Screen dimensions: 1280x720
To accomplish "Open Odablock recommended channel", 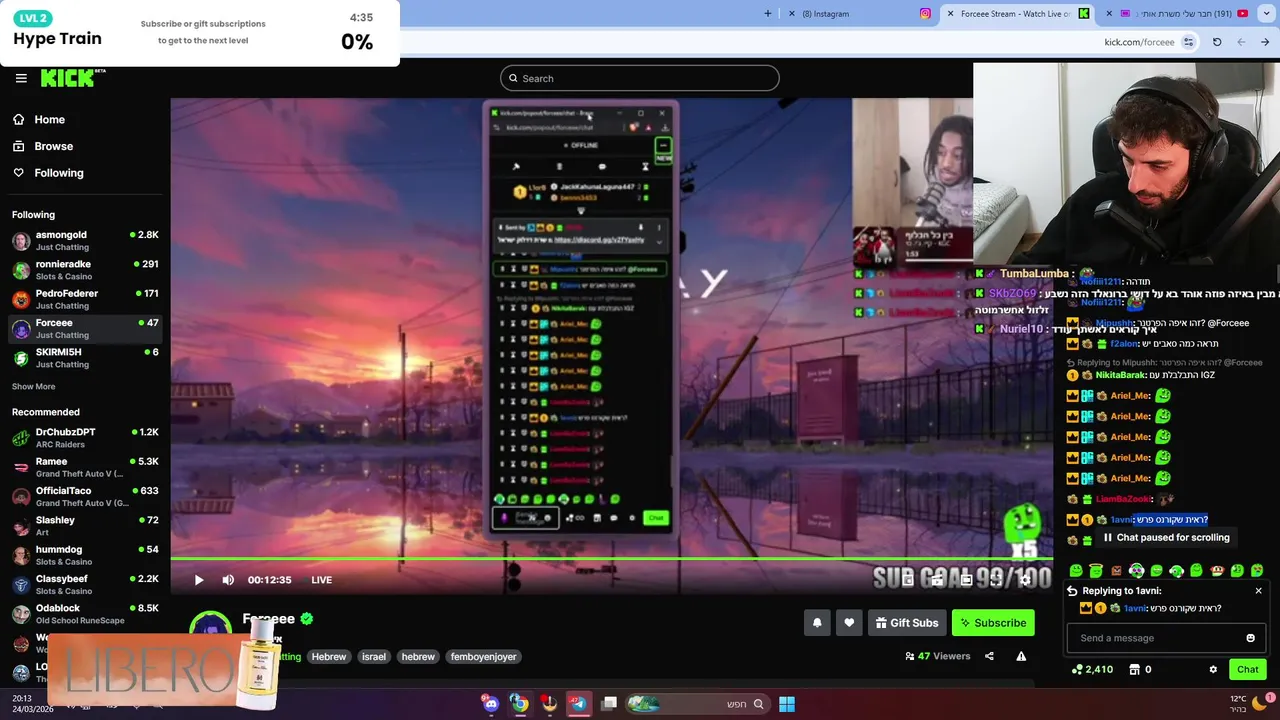I will (x=85, y=614).
